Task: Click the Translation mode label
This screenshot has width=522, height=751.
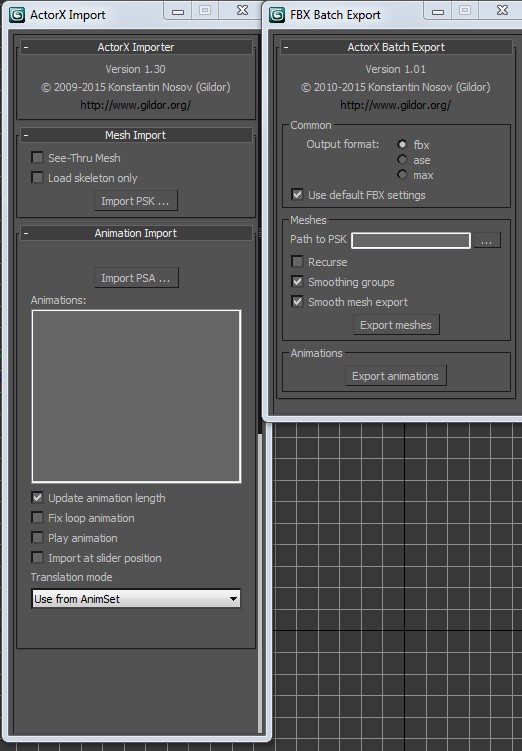Action: tap(71, 577)
